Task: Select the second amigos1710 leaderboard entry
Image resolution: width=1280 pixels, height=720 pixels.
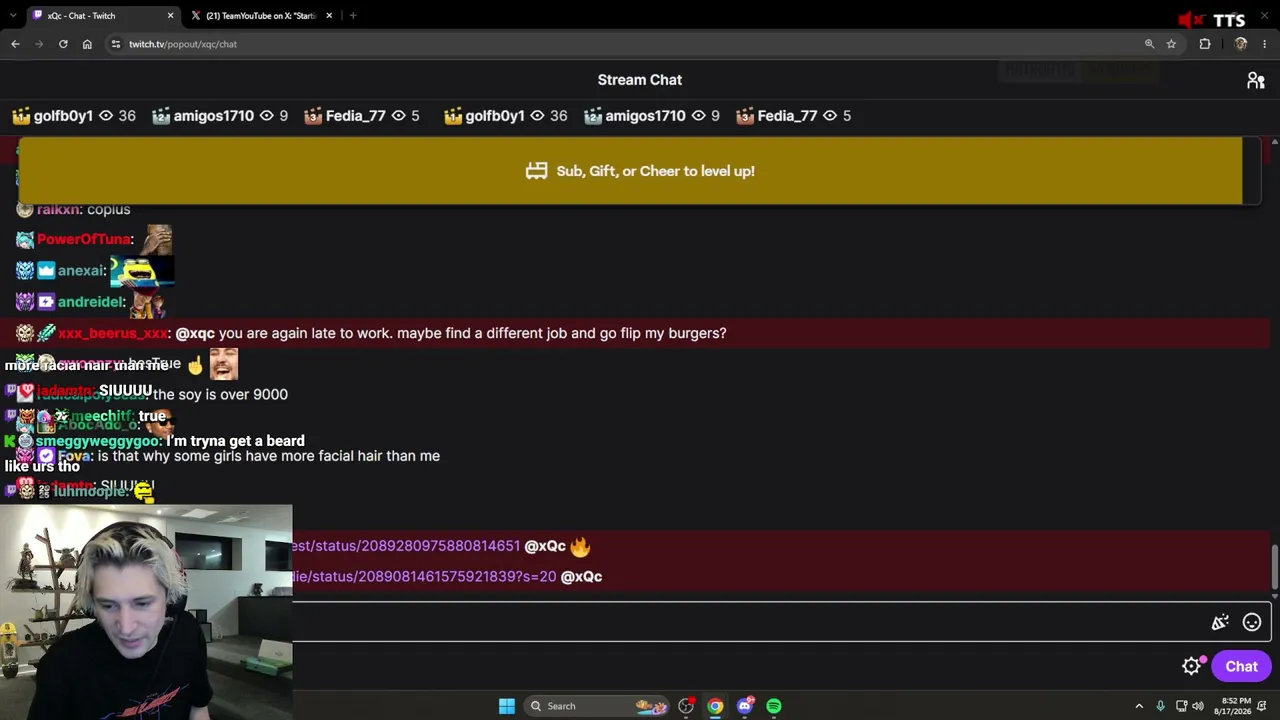Action: pyautogui.click(x=651, y=116)
